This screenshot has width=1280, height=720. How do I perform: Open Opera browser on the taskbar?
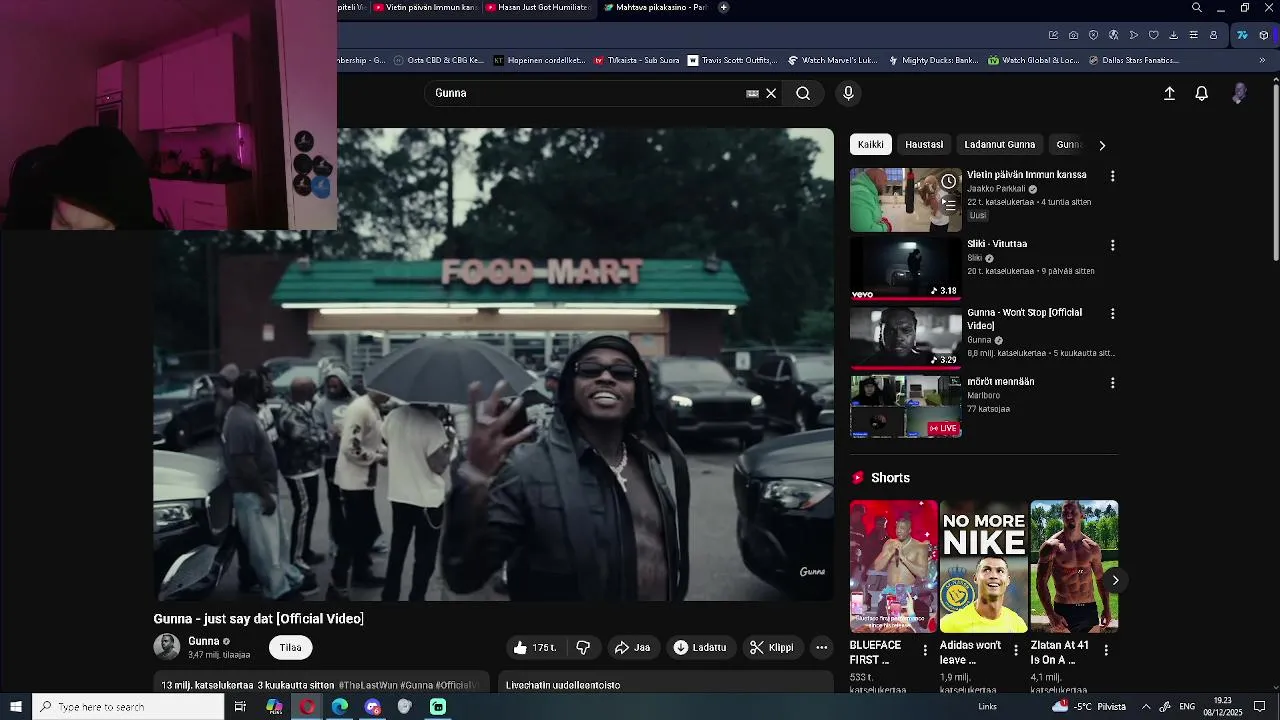(307, 707)
